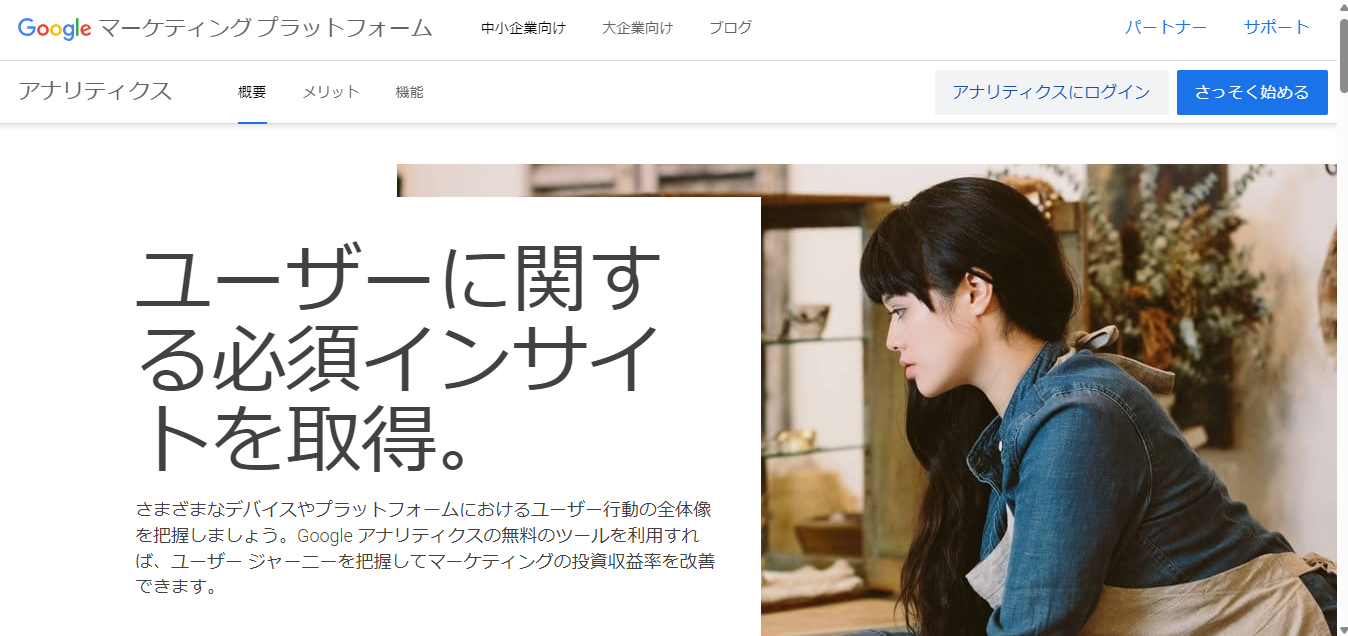Open the 大企業向け menu item

637,28
